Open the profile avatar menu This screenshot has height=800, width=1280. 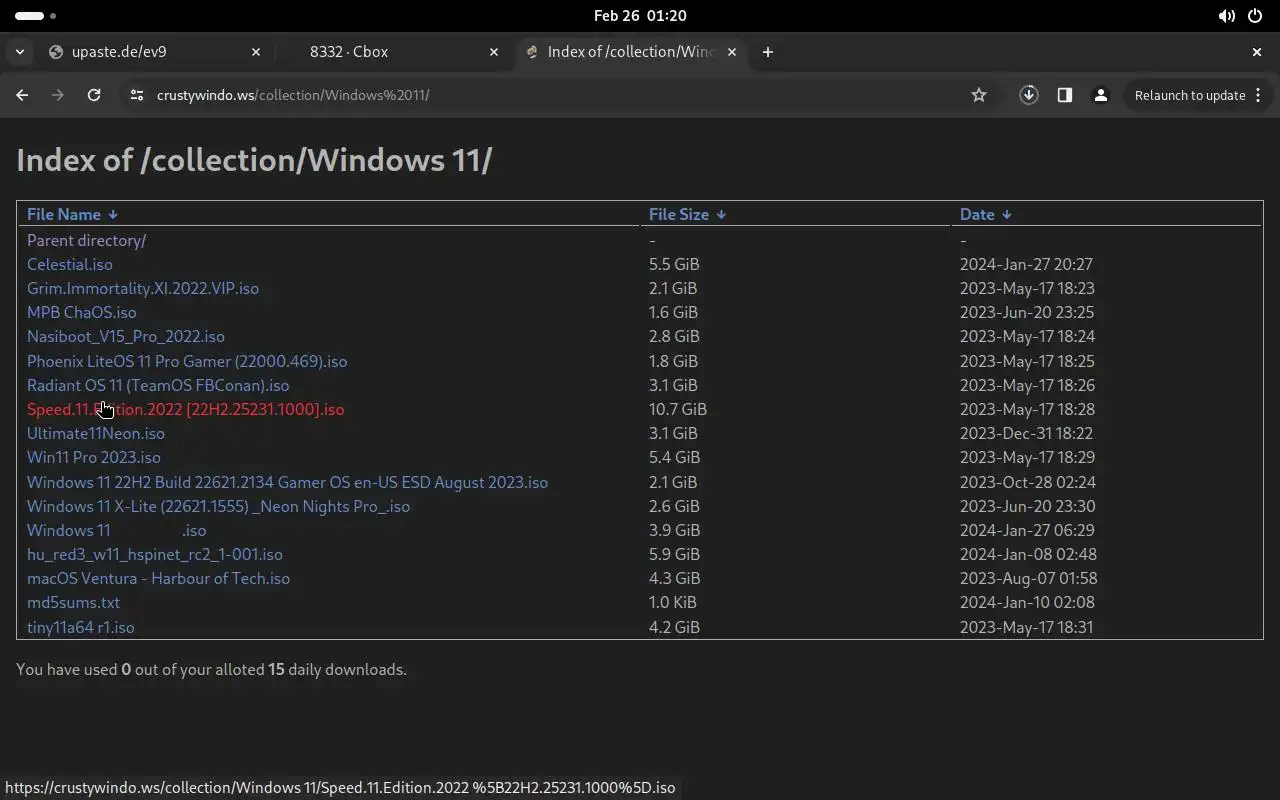tap(1100, 95)
